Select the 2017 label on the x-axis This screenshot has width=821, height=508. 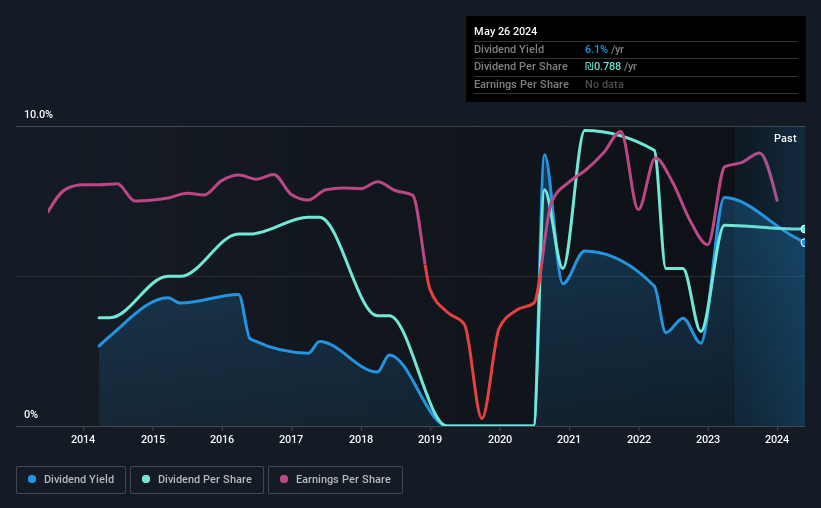pos(291,439)
